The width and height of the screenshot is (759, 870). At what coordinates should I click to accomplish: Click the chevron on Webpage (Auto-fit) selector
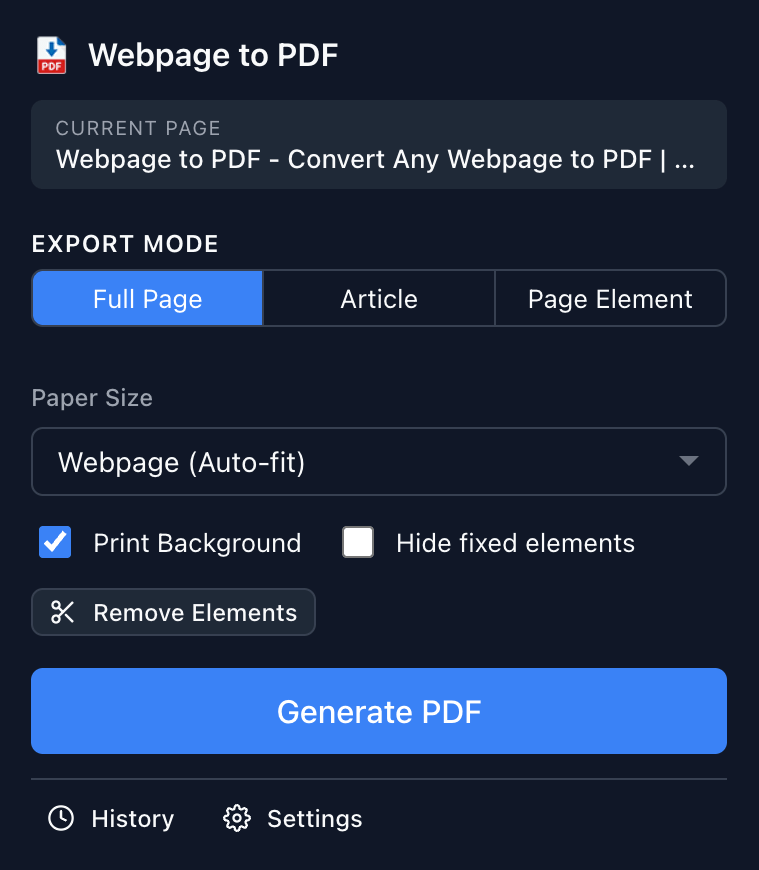pos(690,461)
